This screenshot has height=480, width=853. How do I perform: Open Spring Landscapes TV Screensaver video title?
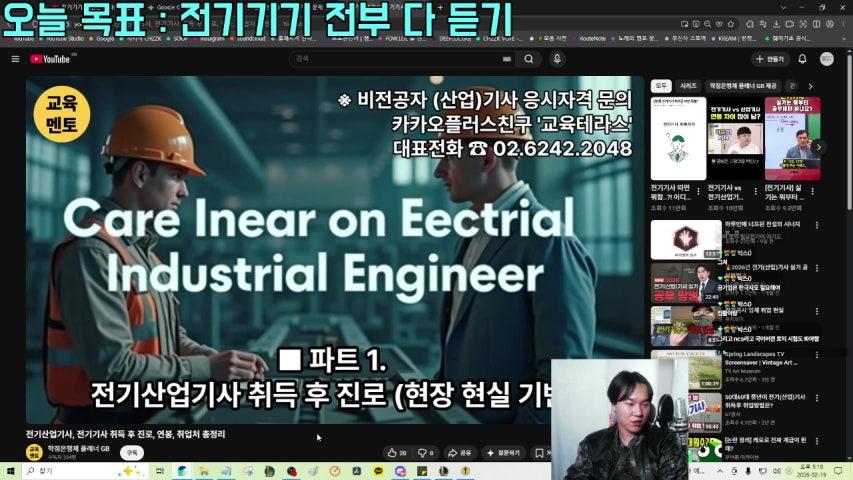click(762, 358)
